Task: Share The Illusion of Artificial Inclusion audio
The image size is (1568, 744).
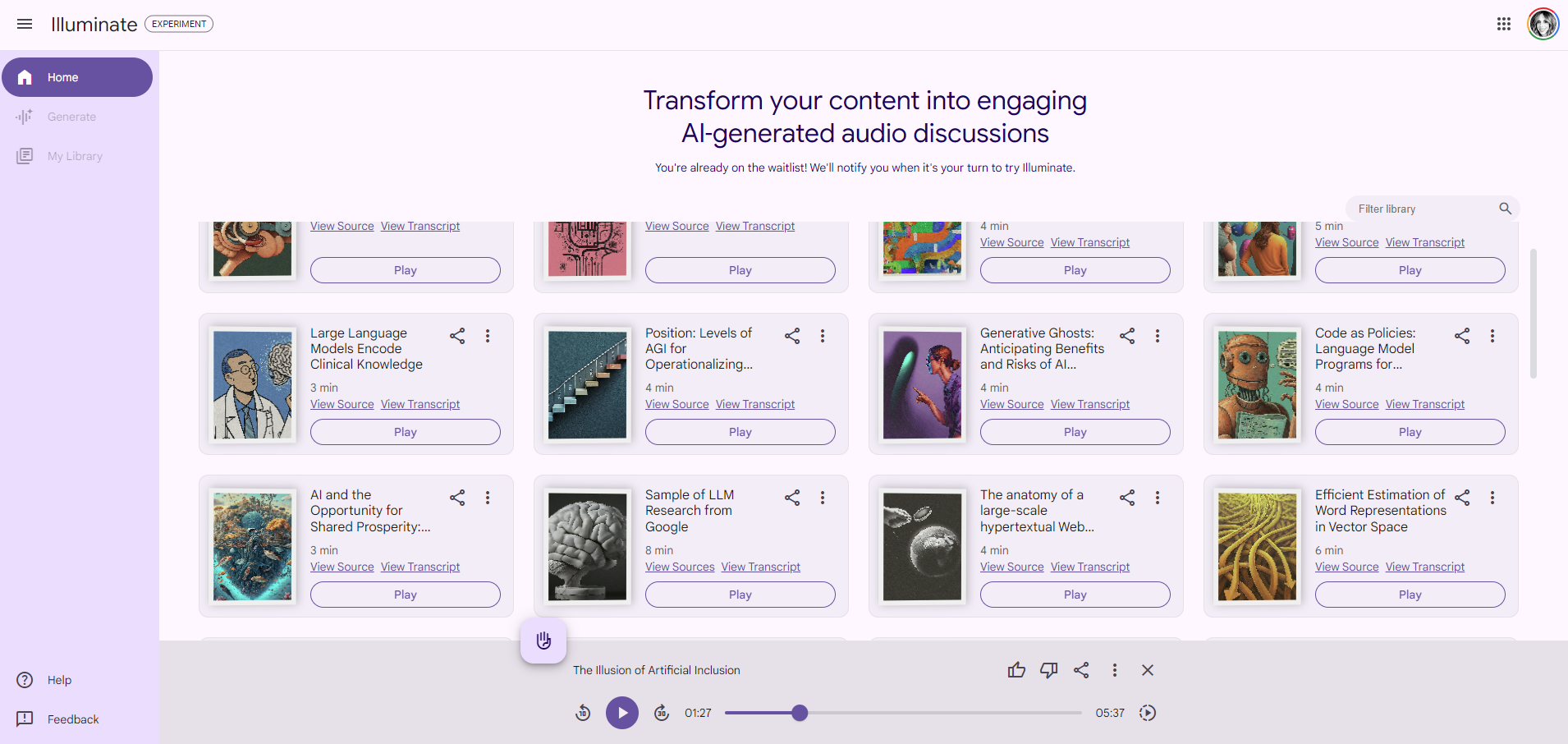Action: 1081,670
